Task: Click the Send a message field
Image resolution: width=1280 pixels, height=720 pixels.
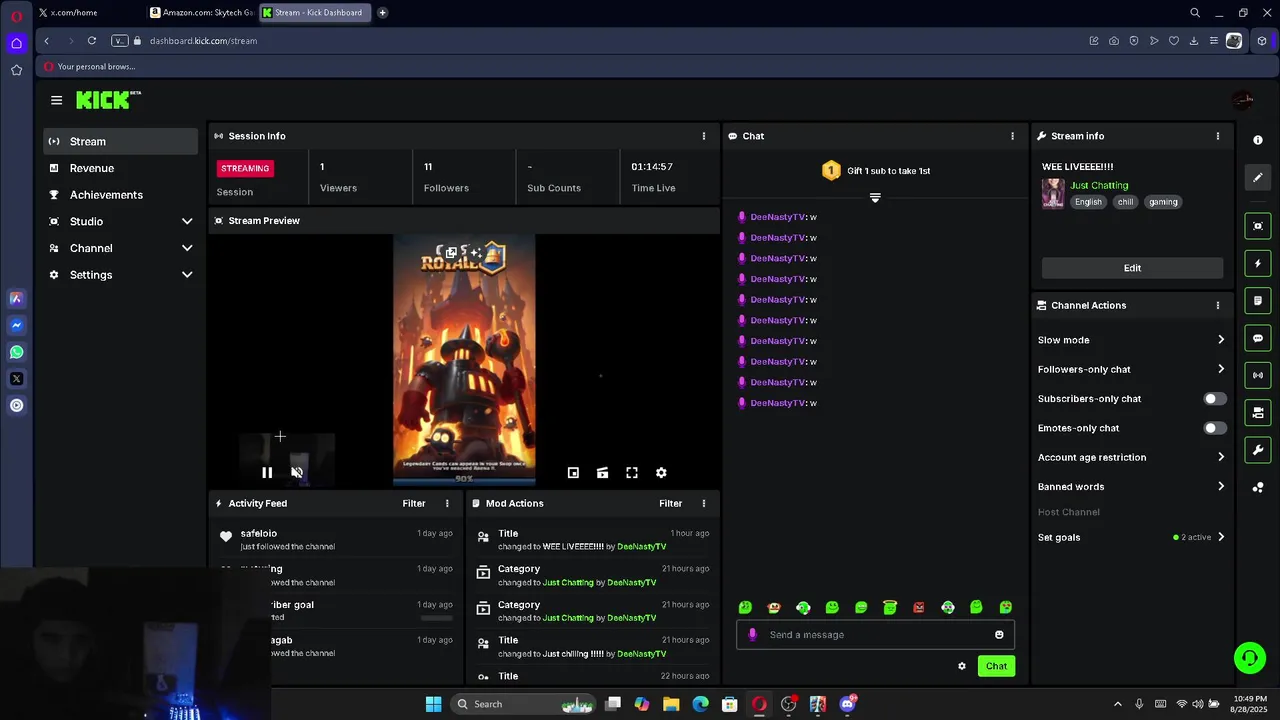Action: pyautogui.click(x=876, y=635)
